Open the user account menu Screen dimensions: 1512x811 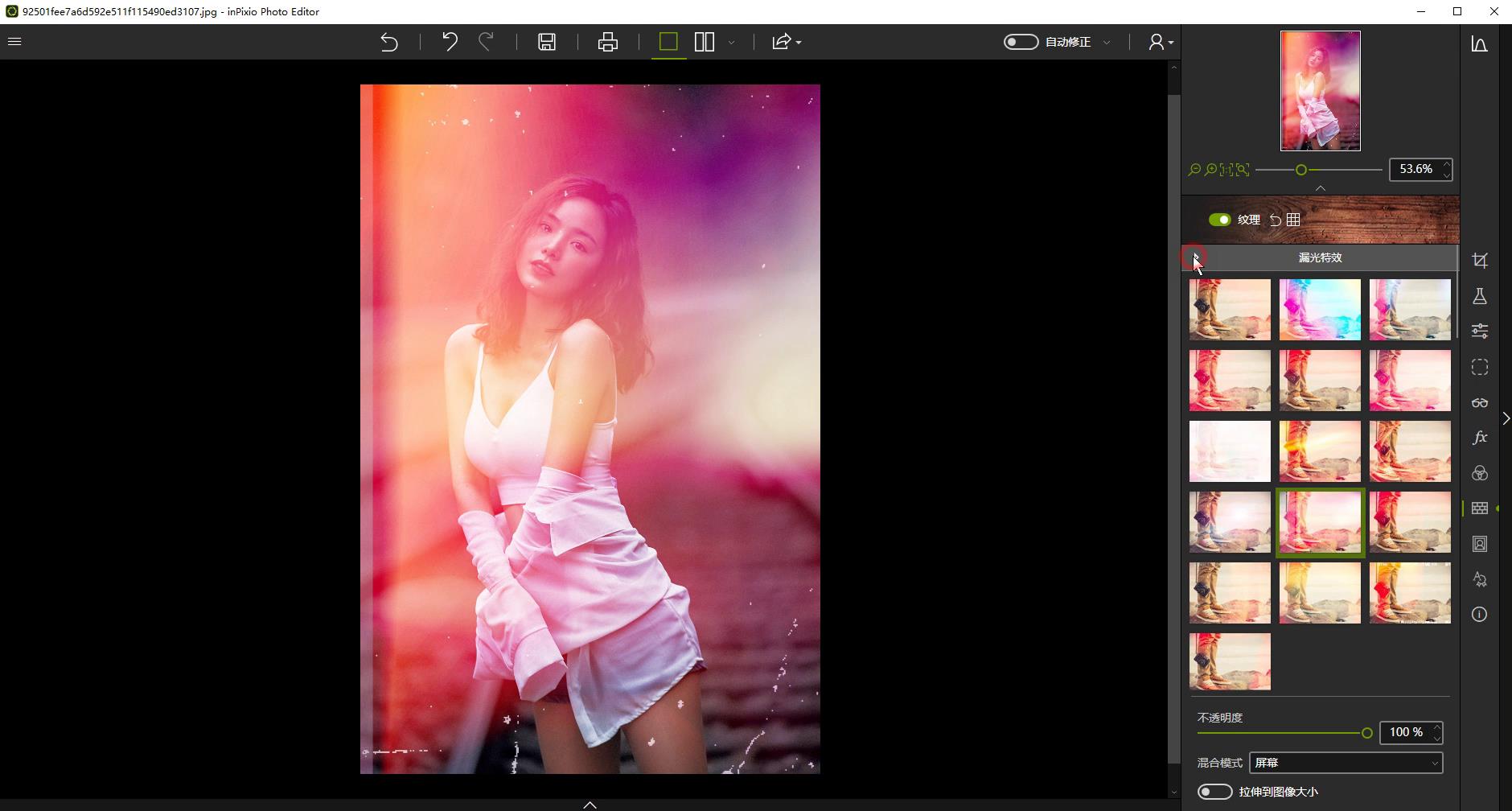click(x=1160, y=42)
